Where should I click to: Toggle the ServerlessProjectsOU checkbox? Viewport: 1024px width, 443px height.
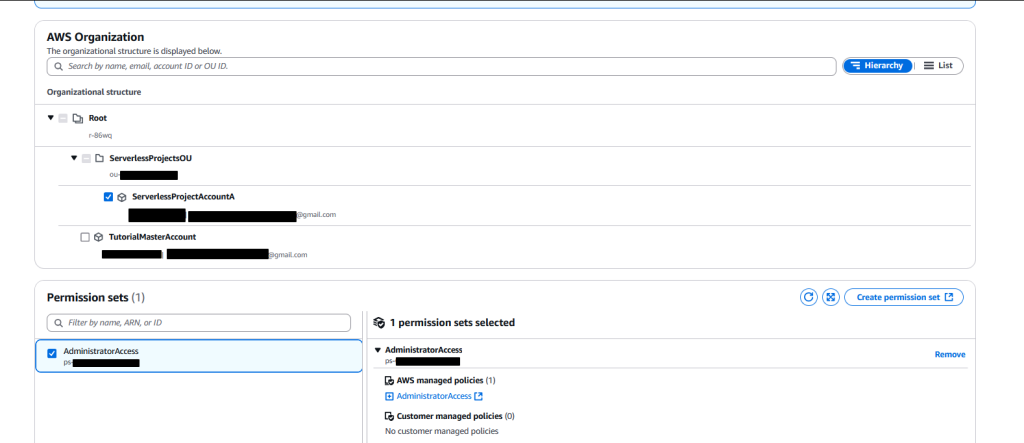(86, 158)
